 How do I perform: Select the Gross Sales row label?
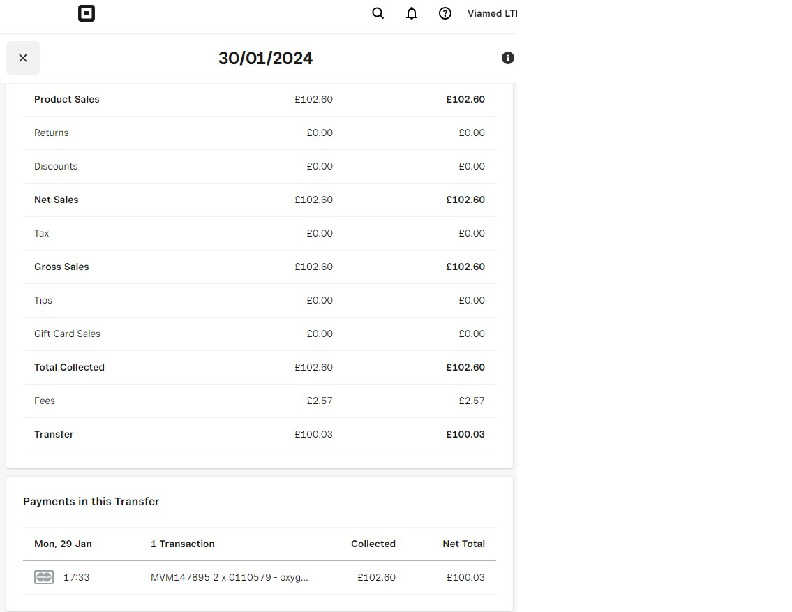tap(61, 267)
